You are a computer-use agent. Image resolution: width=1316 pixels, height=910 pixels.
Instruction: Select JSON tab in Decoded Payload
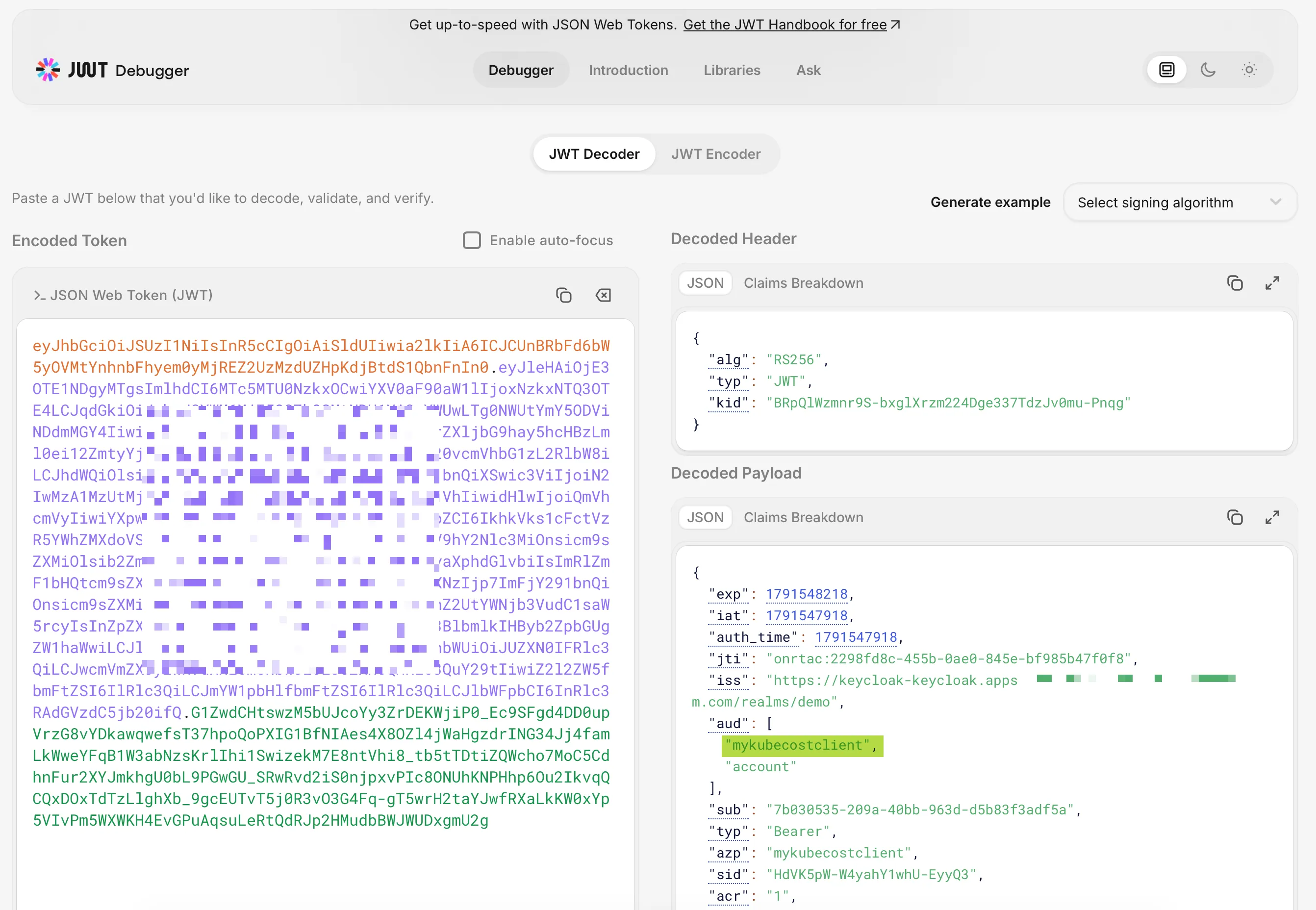(705, 517)
